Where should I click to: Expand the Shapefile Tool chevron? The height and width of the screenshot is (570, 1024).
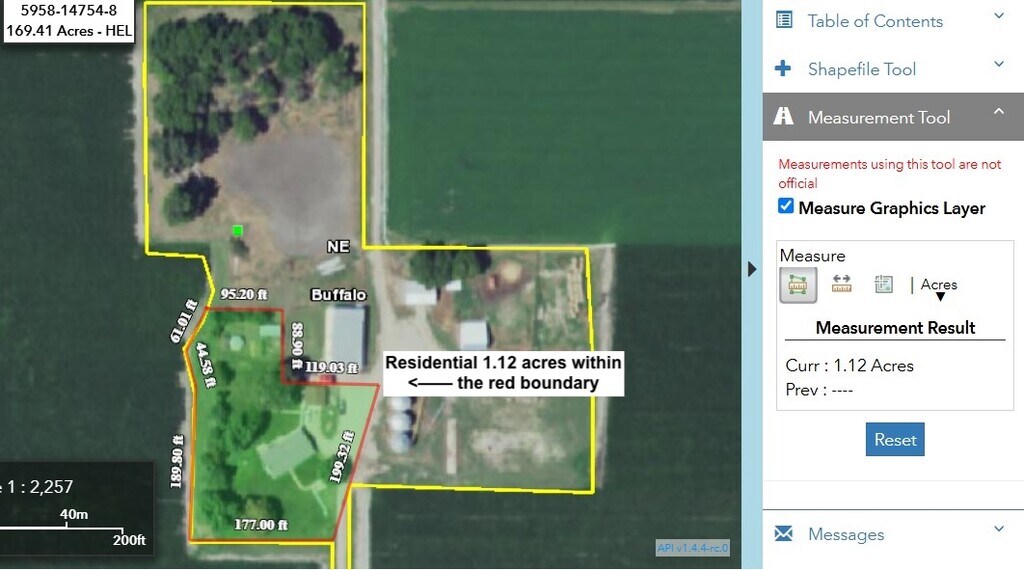(x=999, y=64)
